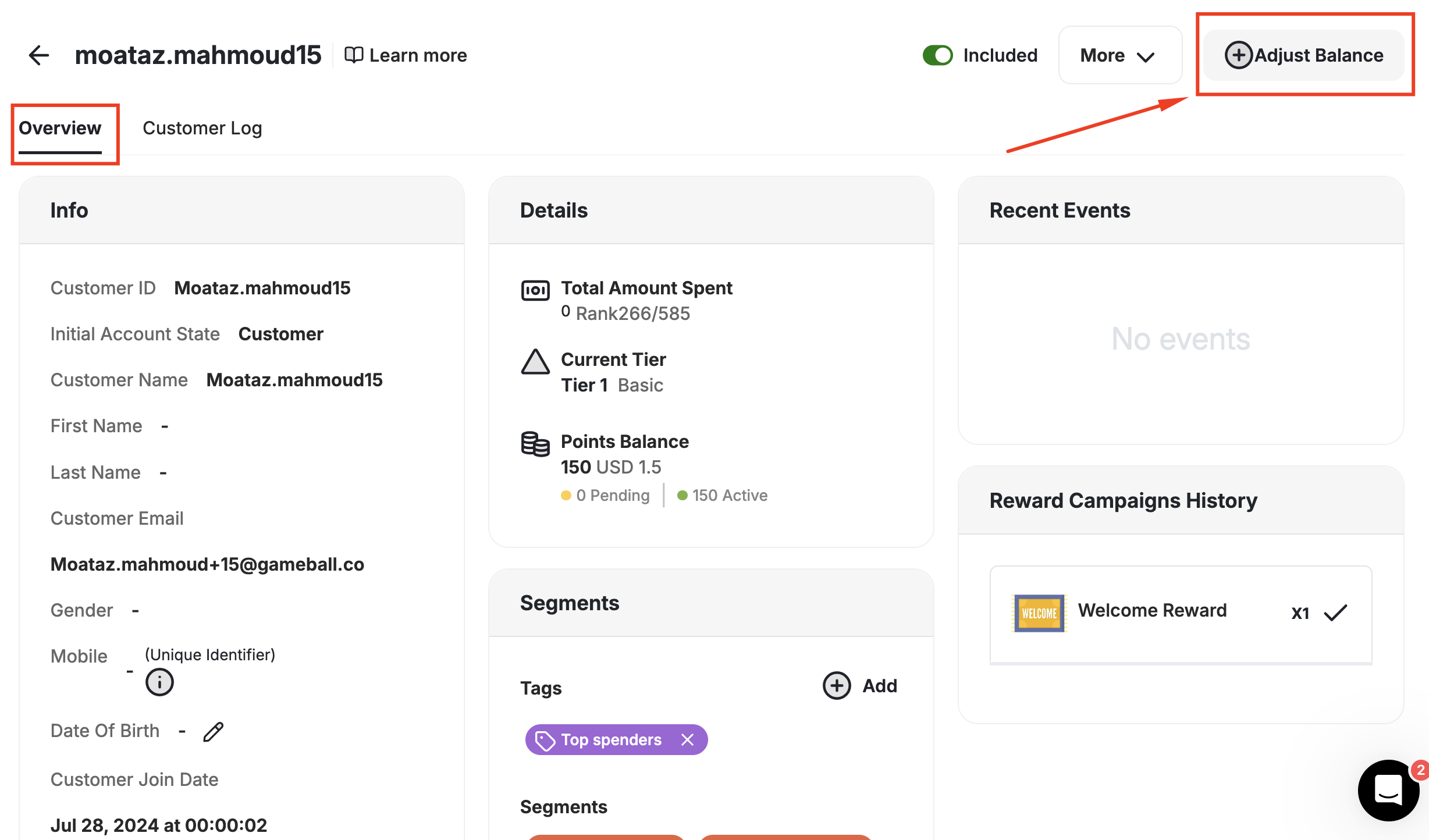Click the Total Amount Spent money icon
This screenshot has height=840, width=1429.
pos(535,290)
